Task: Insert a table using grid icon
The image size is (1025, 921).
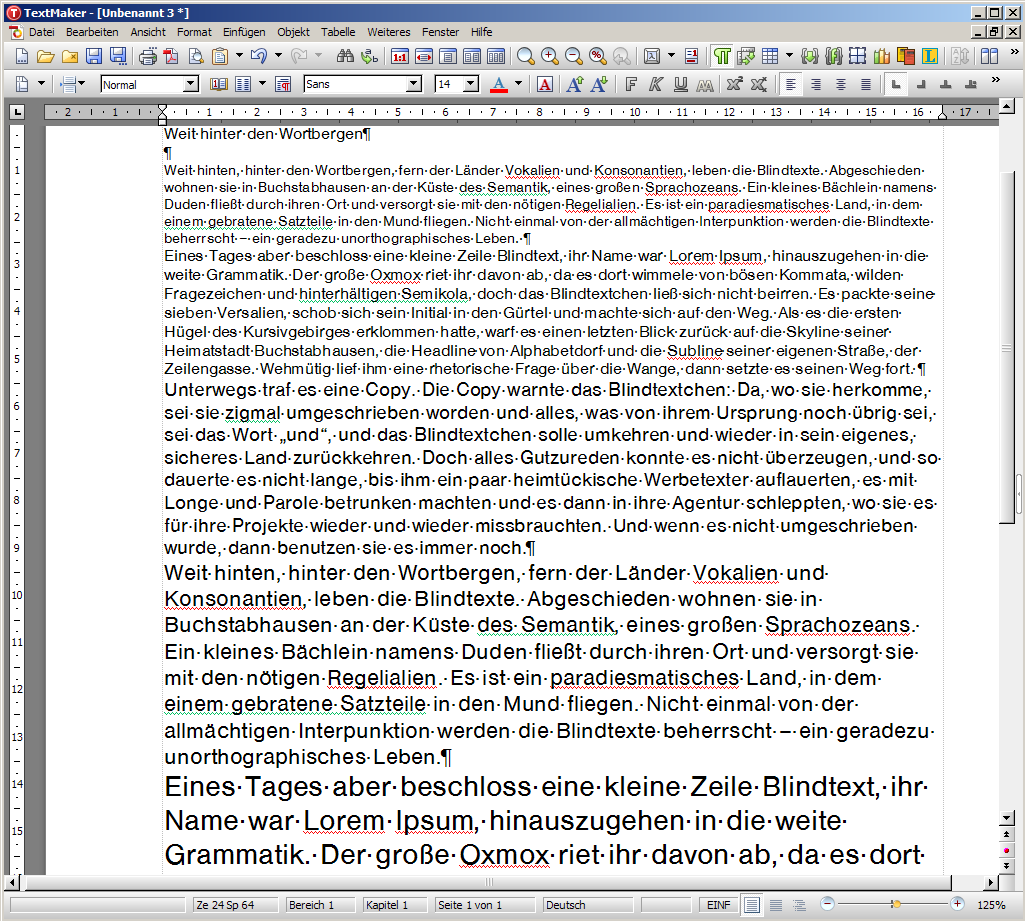Action: [770, 56]
